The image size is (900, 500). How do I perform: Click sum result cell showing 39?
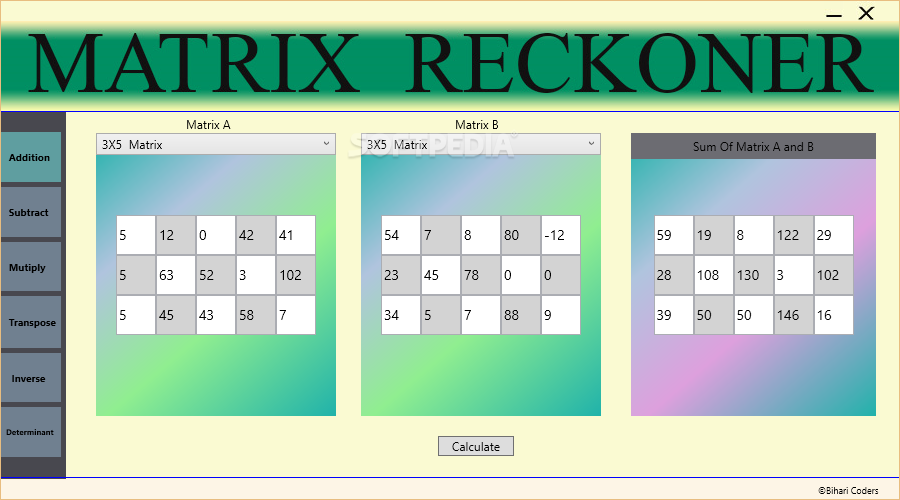pos(674,315)
